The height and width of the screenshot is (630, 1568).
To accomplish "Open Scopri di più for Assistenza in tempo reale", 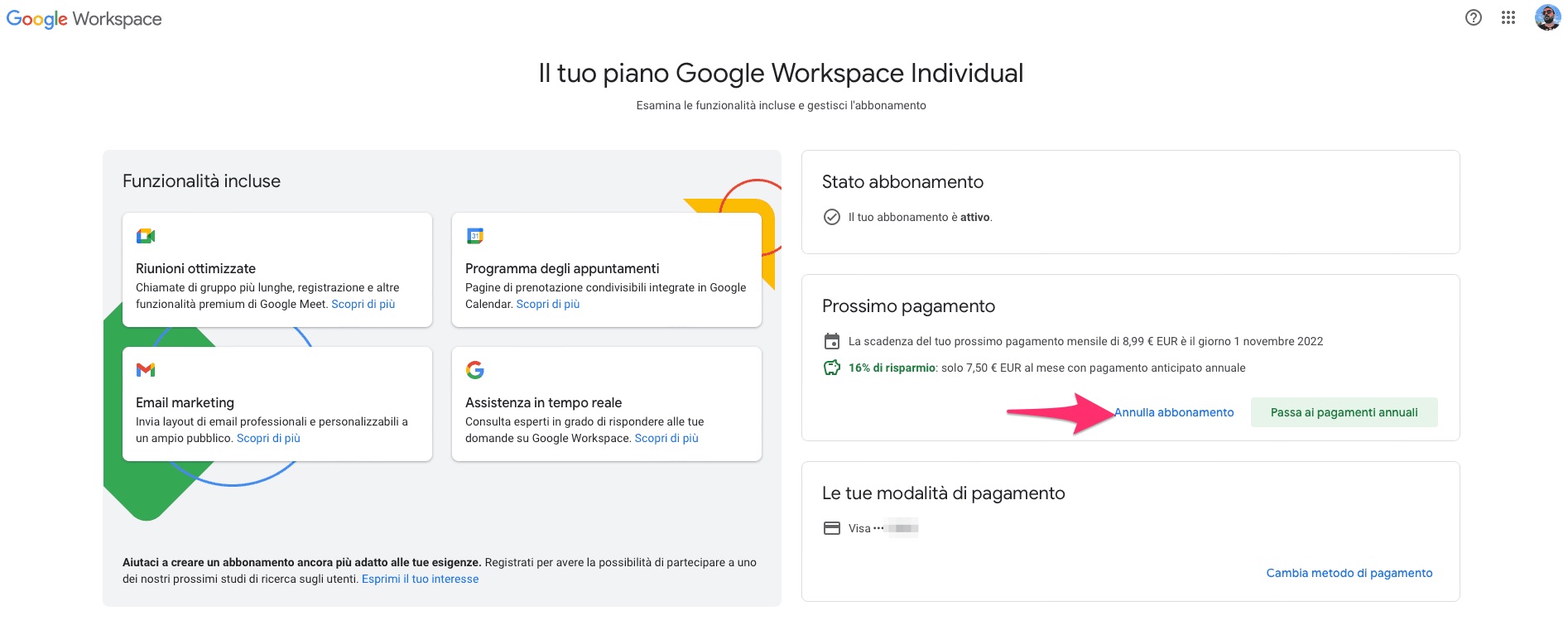I will pos(666,438).
